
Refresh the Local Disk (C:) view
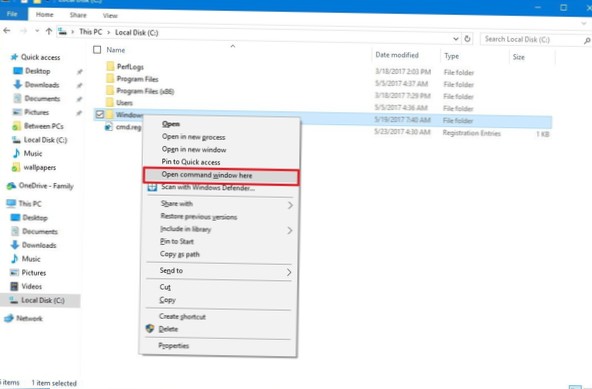point(467,39)
